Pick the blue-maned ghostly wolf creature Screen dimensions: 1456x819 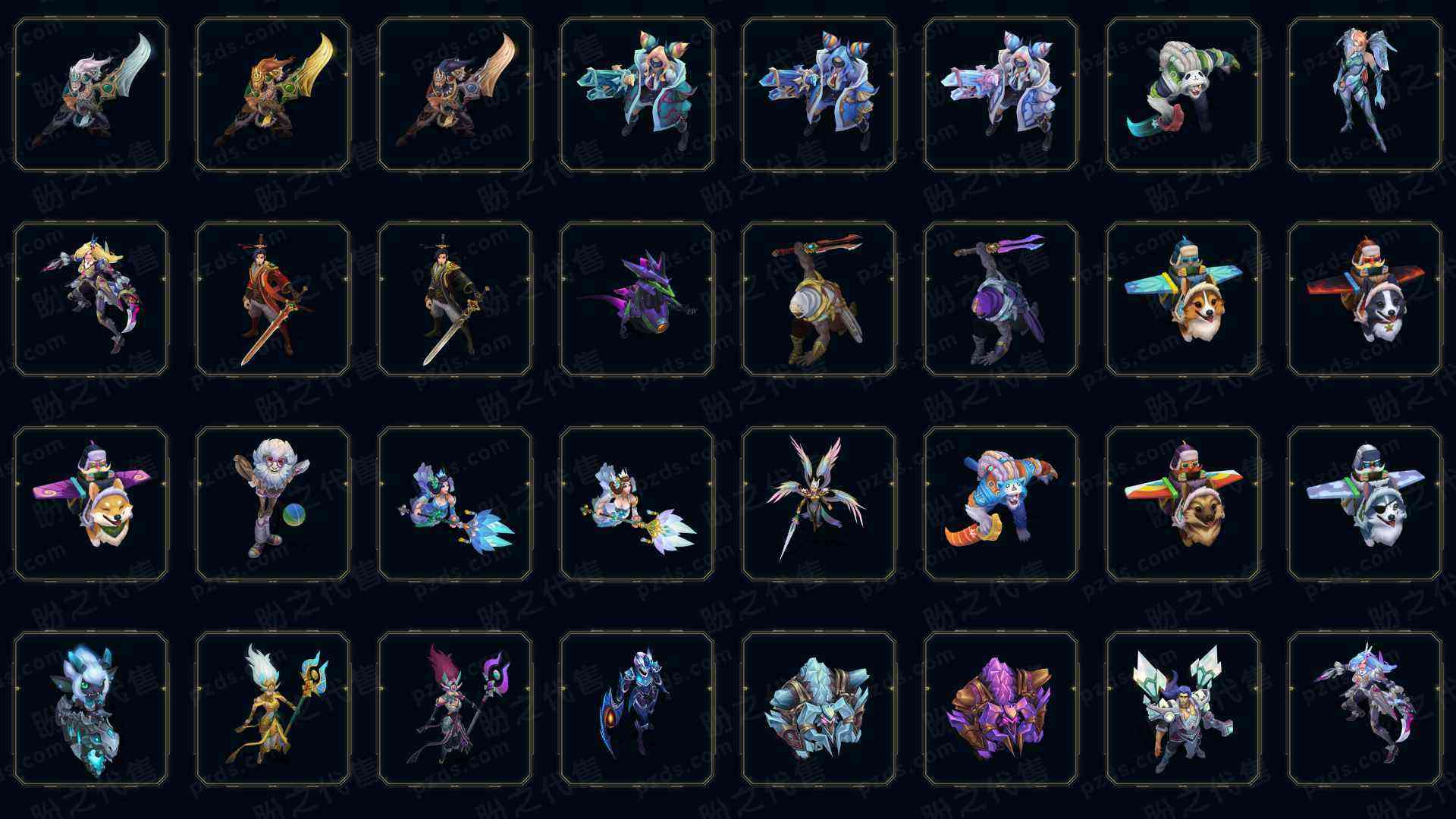pos(91,708)
